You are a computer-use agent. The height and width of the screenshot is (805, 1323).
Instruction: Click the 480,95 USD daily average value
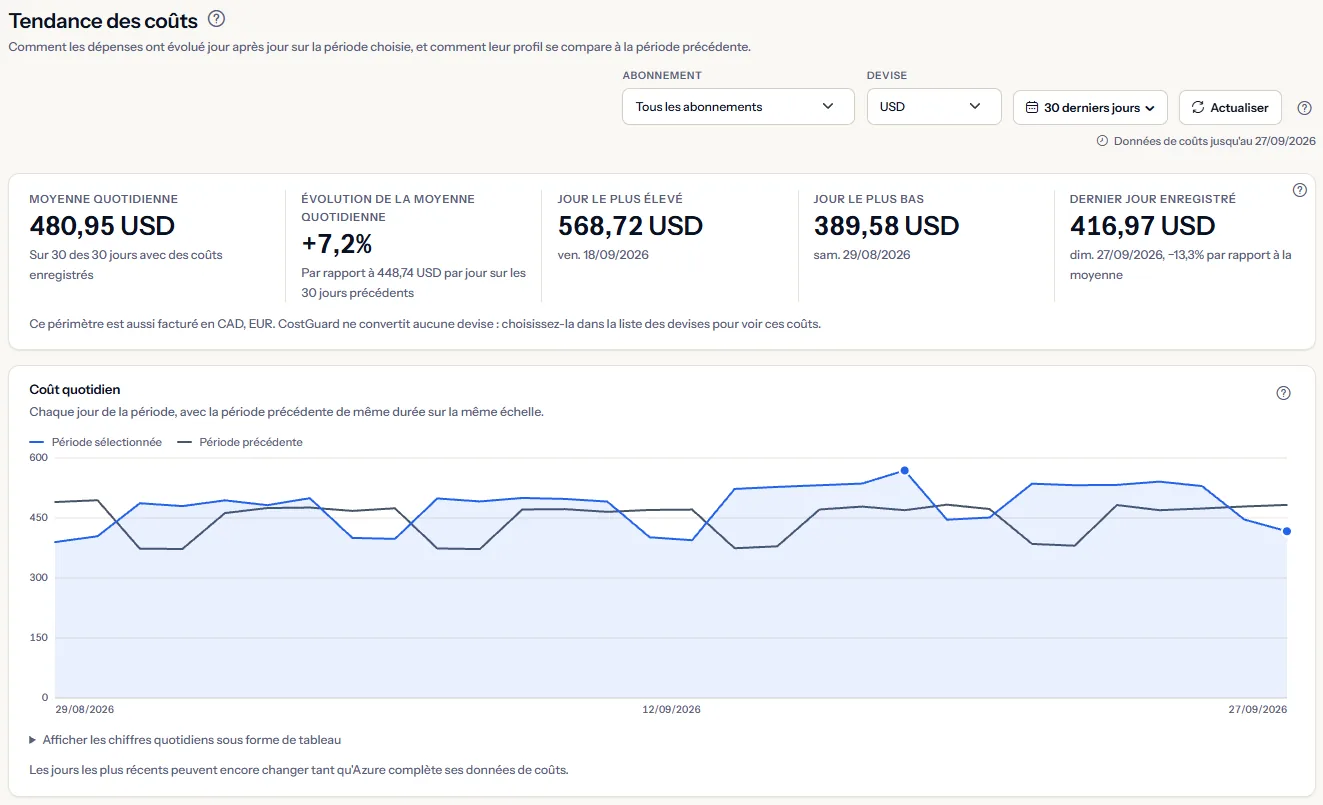[102, 226]
